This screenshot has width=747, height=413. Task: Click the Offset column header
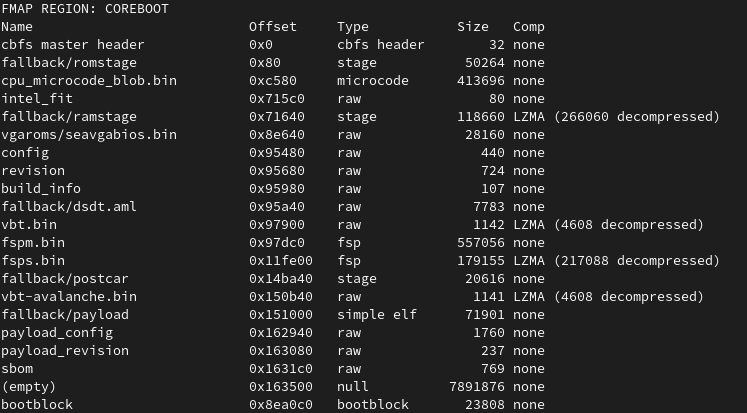273,27
